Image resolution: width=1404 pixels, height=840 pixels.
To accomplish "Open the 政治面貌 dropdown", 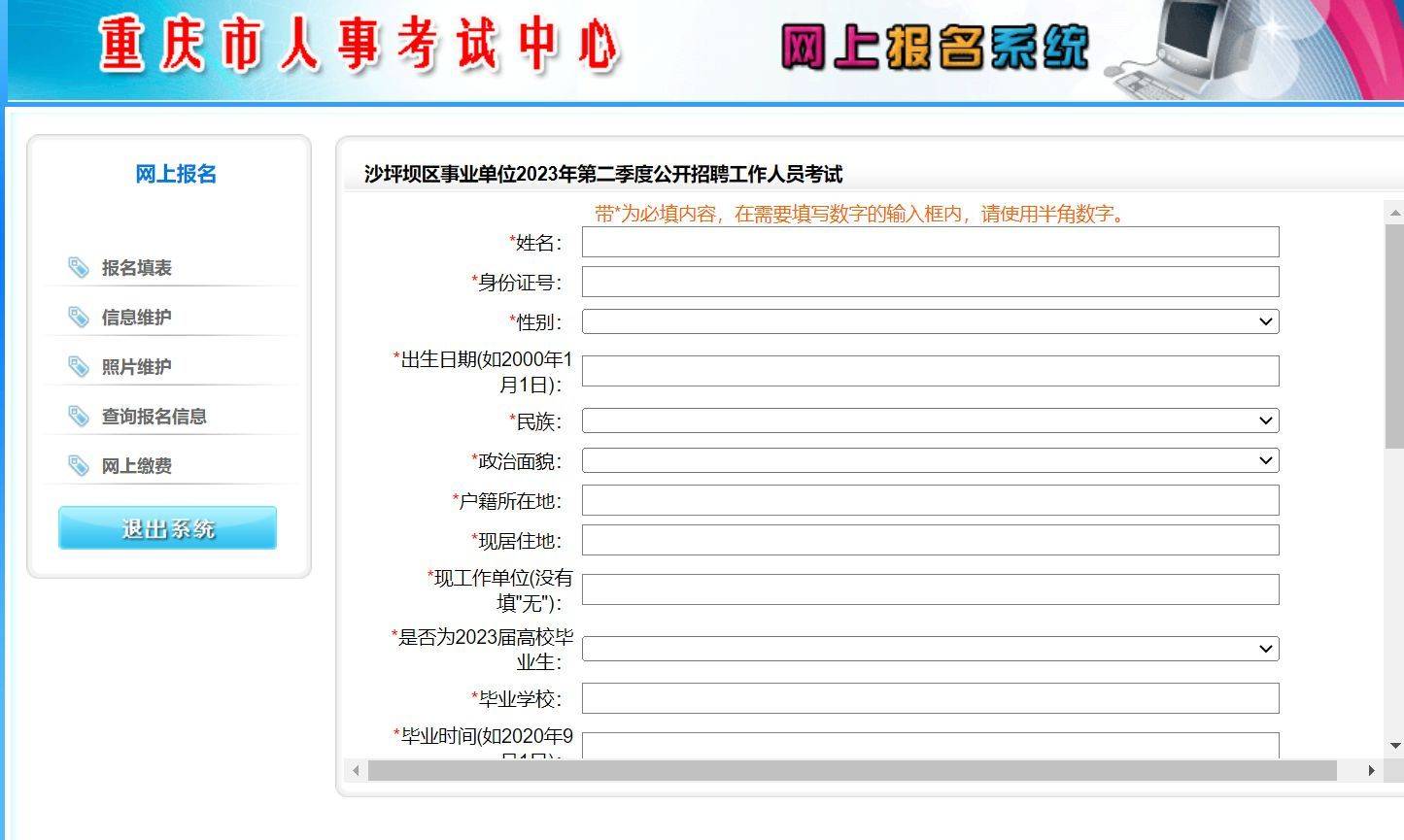I will tap(930, 460).
